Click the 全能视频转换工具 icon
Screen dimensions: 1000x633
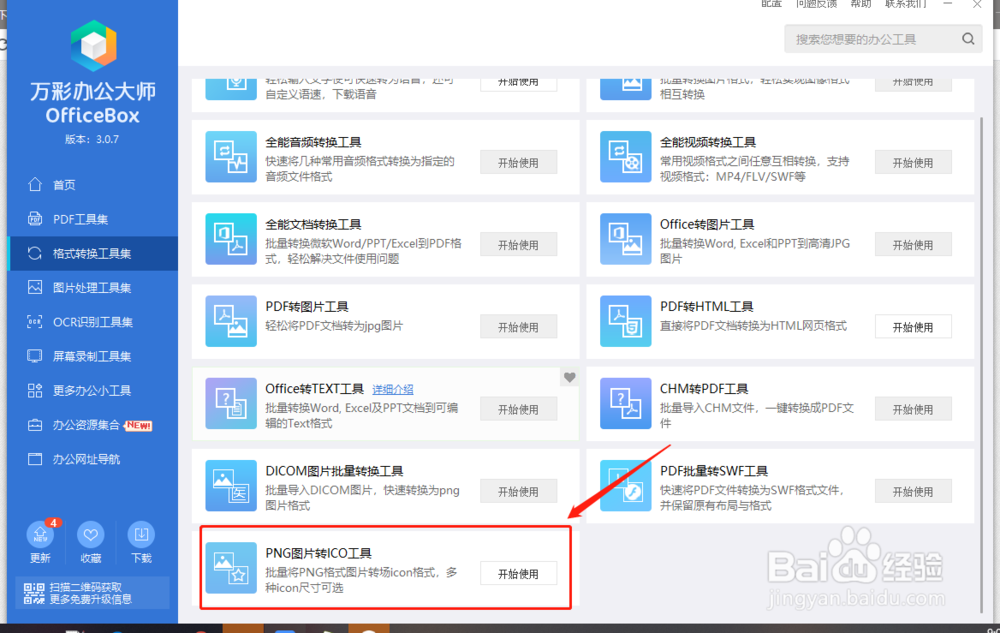[626, 157]
